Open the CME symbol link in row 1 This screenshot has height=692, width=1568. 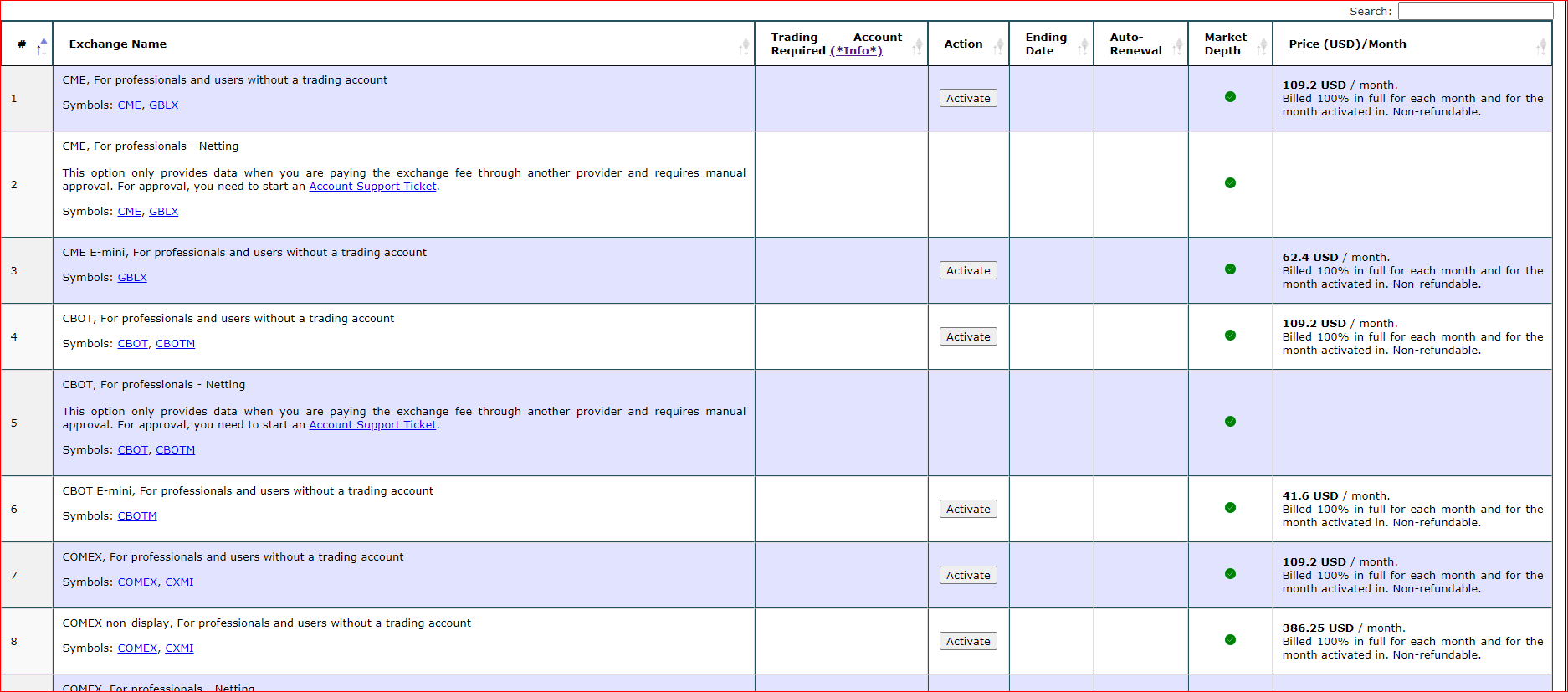[x=130, y=105]
